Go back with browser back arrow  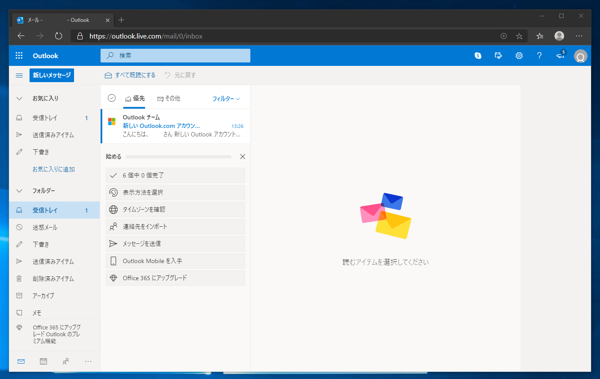[21, 36]
